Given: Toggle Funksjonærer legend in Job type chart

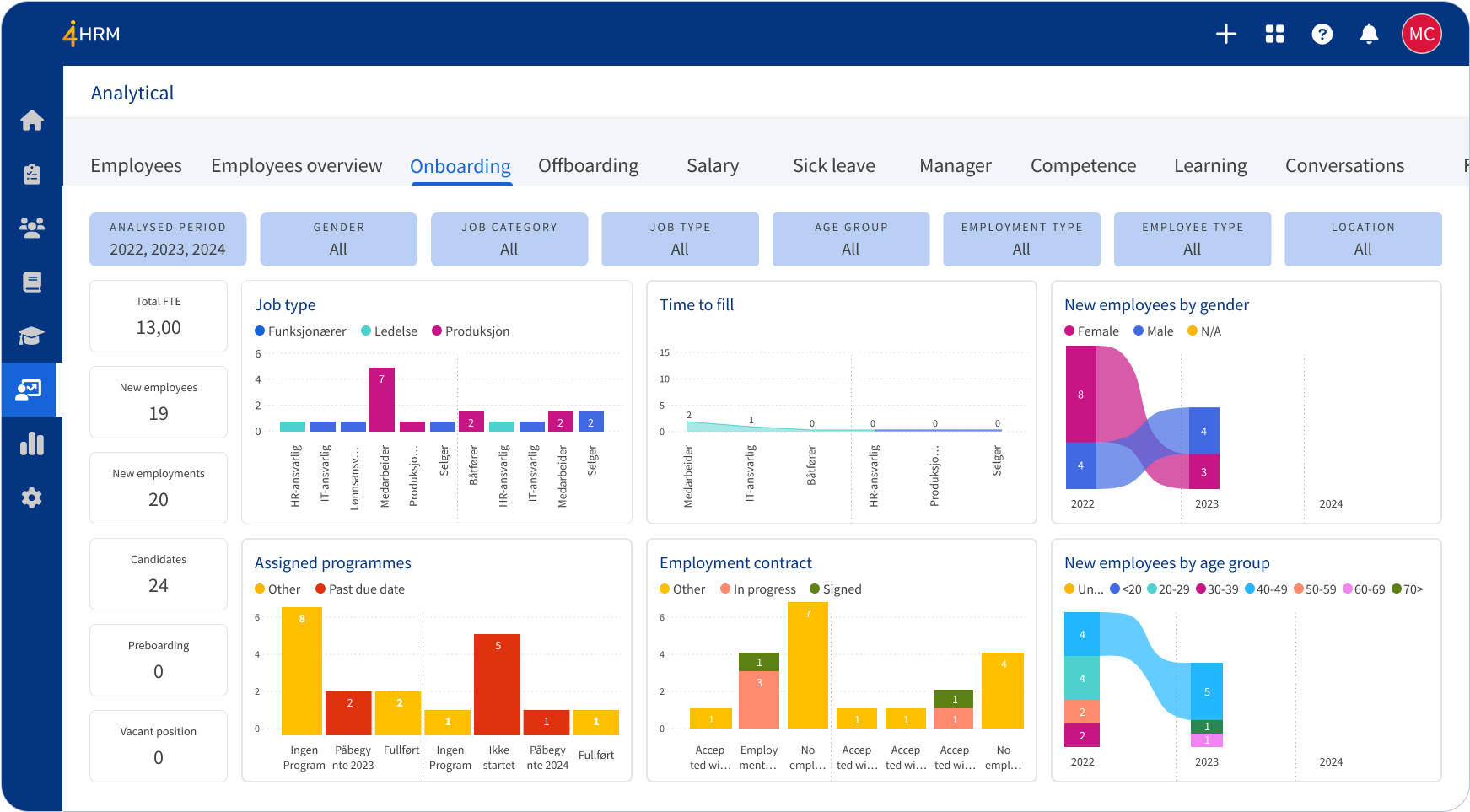Looking at the screenshot, I should pyautogui.click(x=300, y=331).
